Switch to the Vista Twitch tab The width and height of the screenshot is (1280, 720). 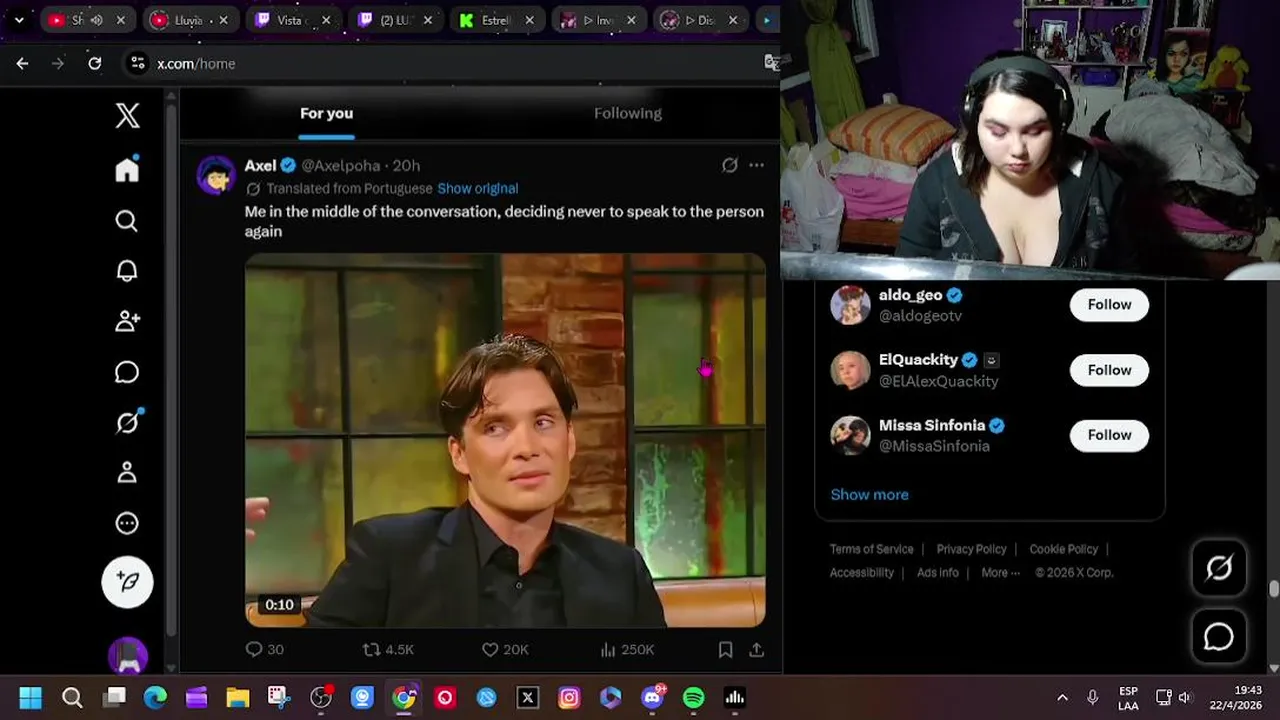tap(292, 20)
